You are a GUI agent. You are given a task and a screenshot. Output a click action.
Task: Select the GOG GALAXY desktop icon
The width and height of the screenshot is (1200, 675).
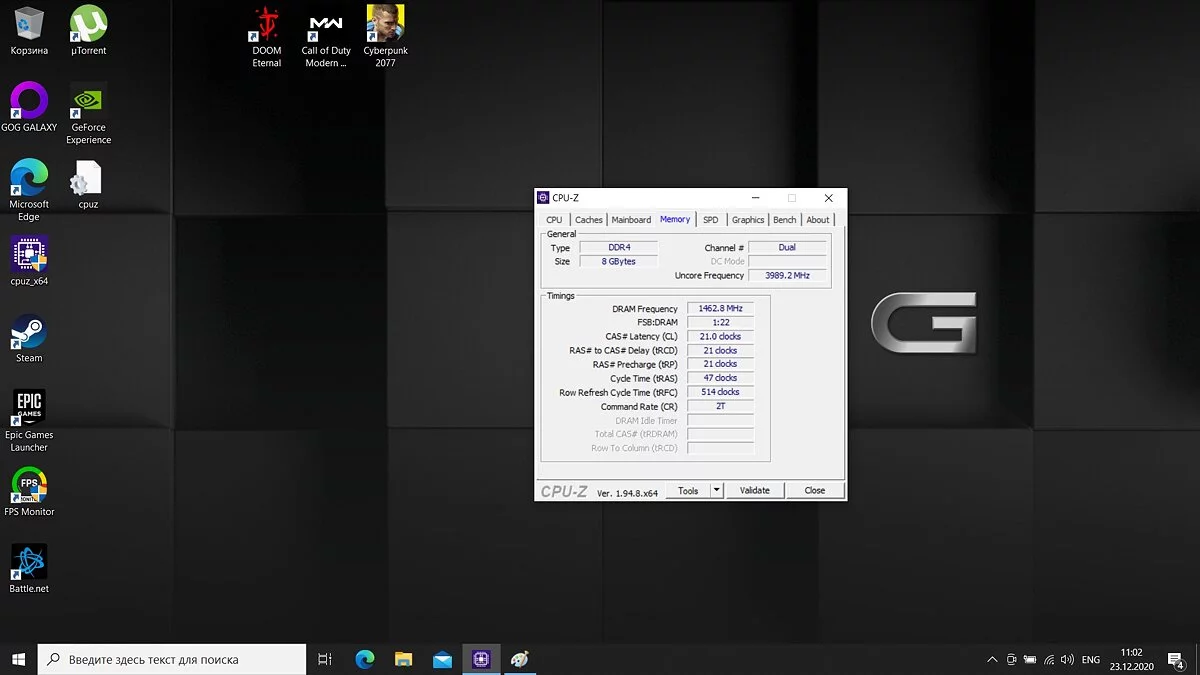pyautogui.click(x=29, y=102)
